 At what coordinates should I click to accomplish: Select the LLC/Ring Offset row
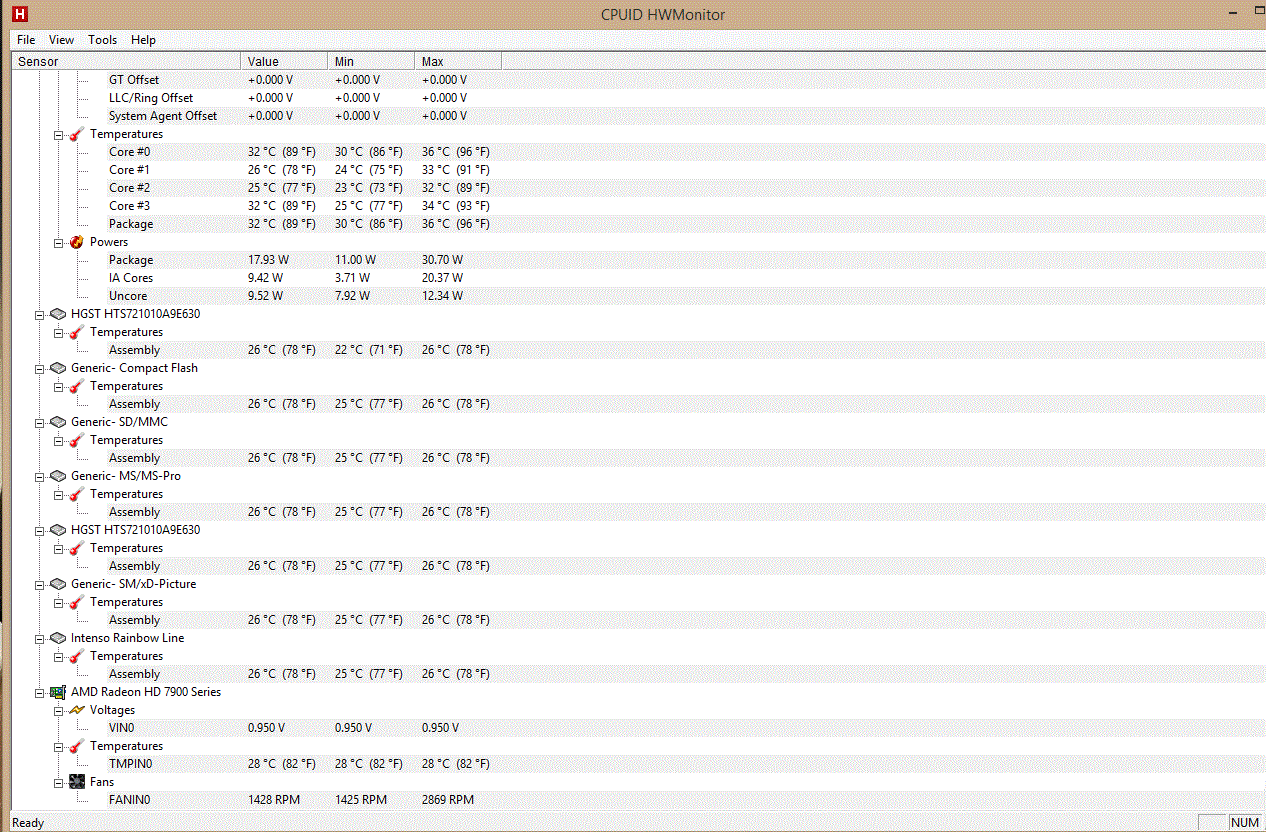[637, 98]
